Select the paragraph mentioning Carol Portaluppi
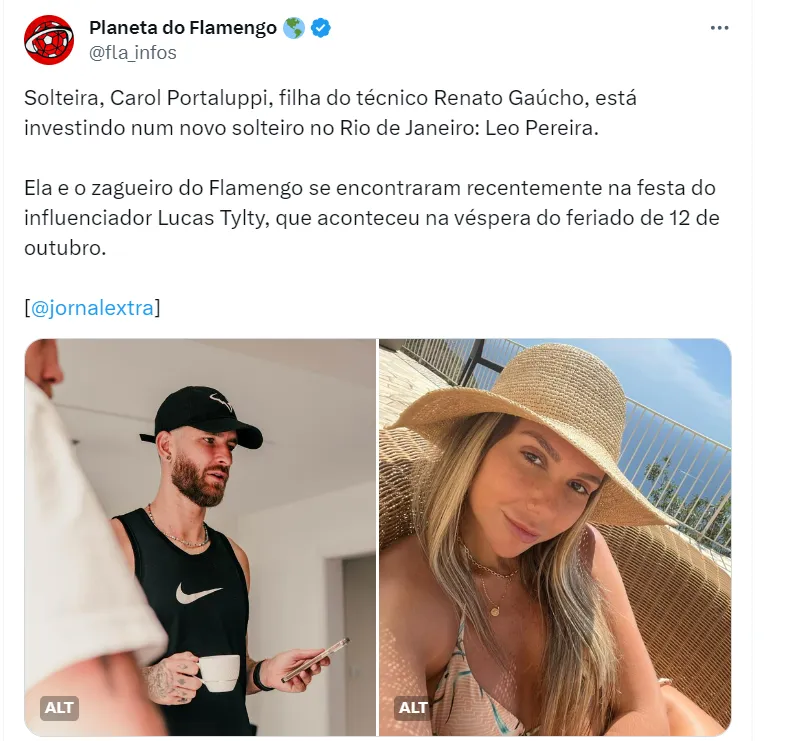Viewport: 789px width, 741px height. coord(331,113)
